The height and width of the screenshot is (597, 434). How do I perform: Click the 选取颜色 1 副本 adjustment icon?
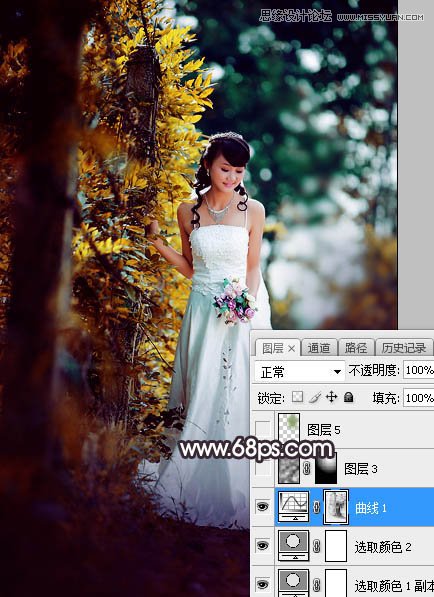point(294,583)
